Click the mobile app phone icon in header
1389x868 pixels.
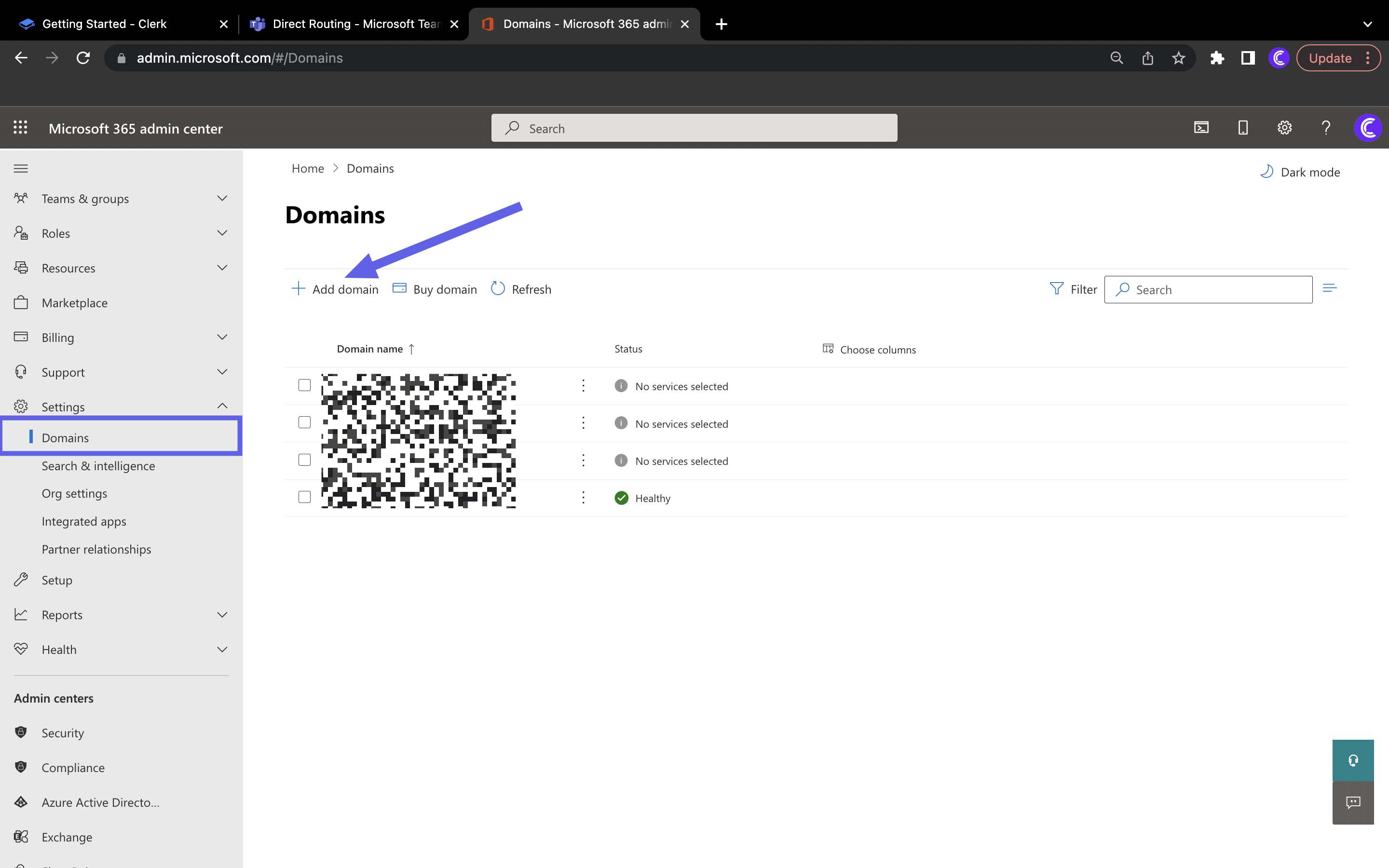(1243, 127)
